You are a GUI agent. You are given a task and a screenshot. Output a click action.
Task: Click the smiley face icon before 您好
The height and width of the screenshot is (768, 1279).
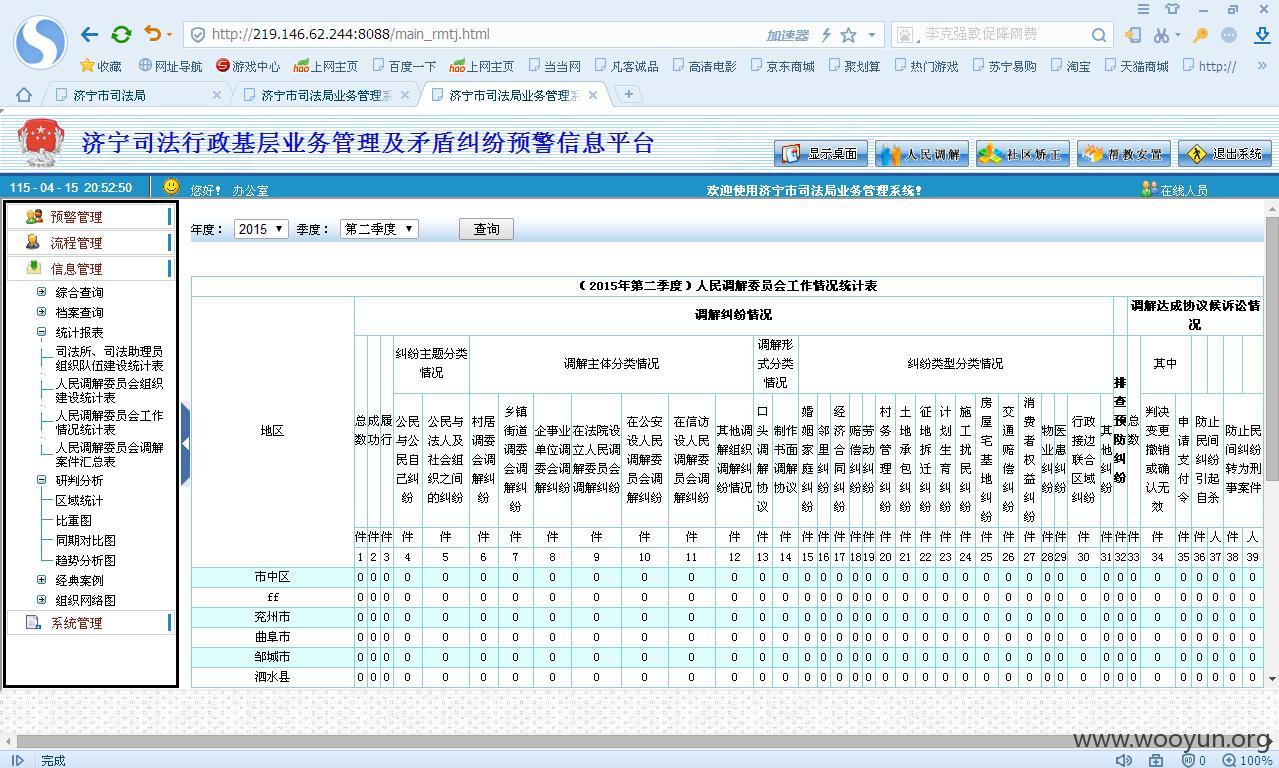[x=171, y=187]
